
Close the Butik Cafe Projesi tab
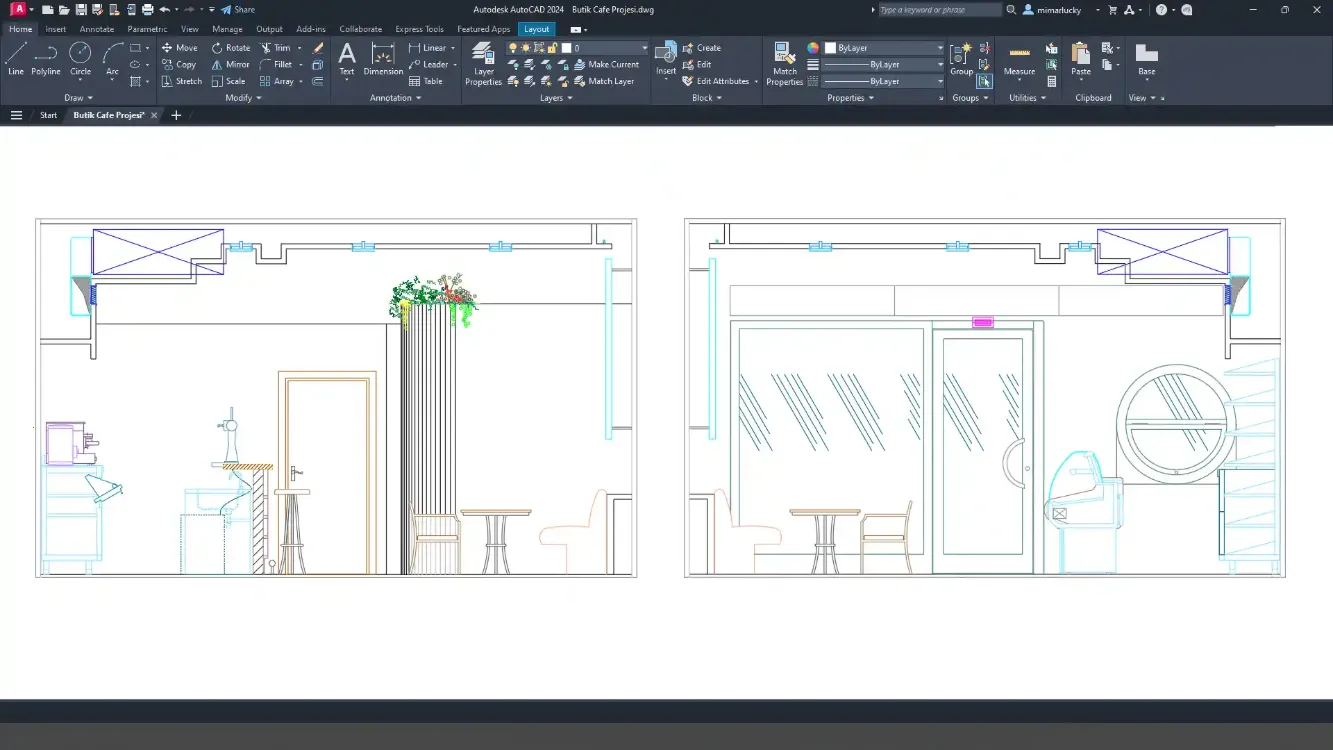[x=155, y=115]
